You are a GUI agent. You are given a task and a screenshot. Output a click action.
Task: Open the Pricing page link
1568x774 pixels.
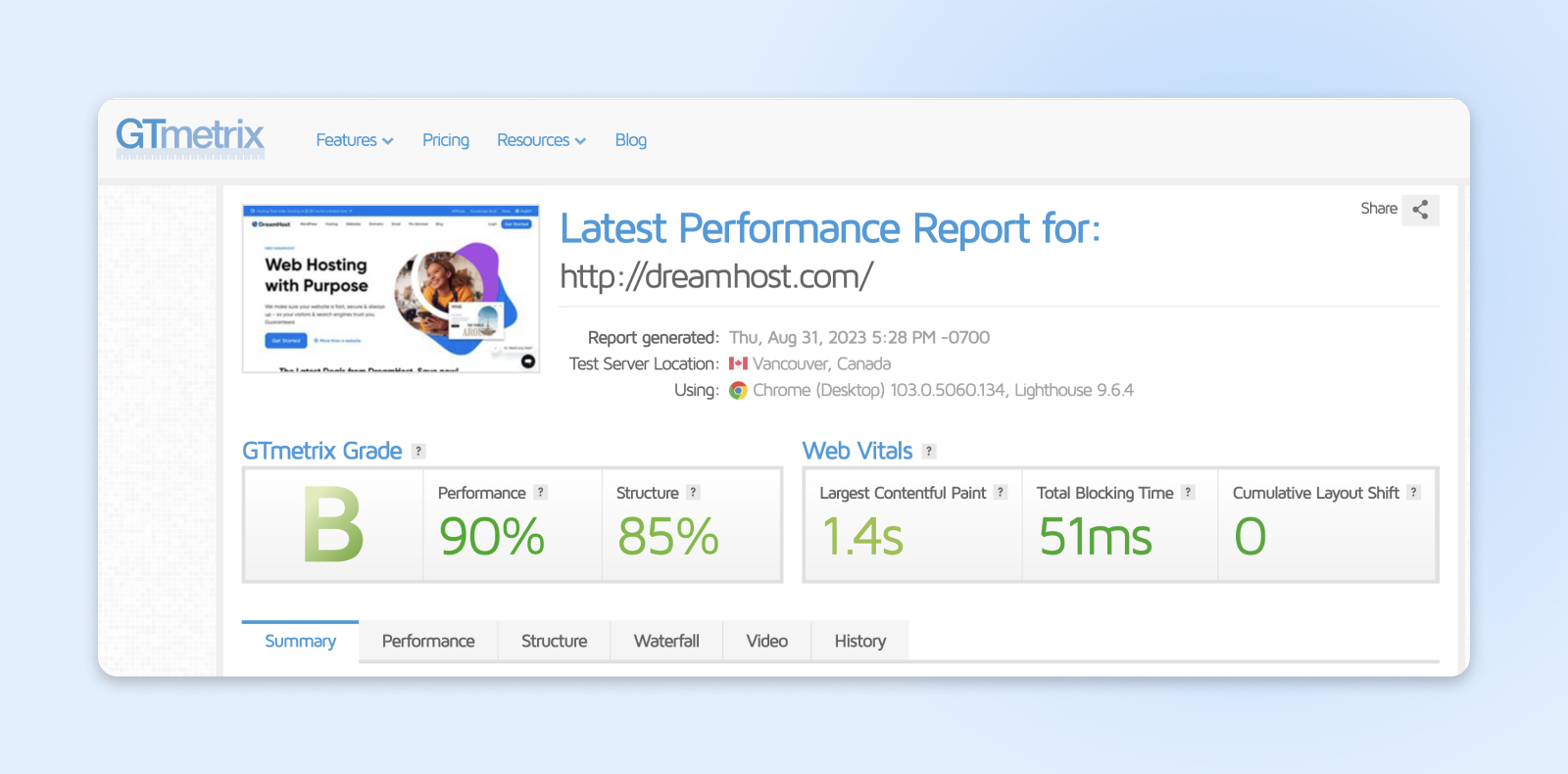click(445, 140)
